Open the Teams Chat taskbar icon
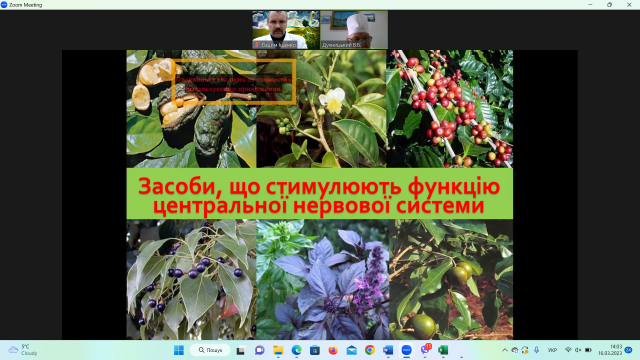Image resolution: width=640 pixels, height=360 pixels. [260, 350]
